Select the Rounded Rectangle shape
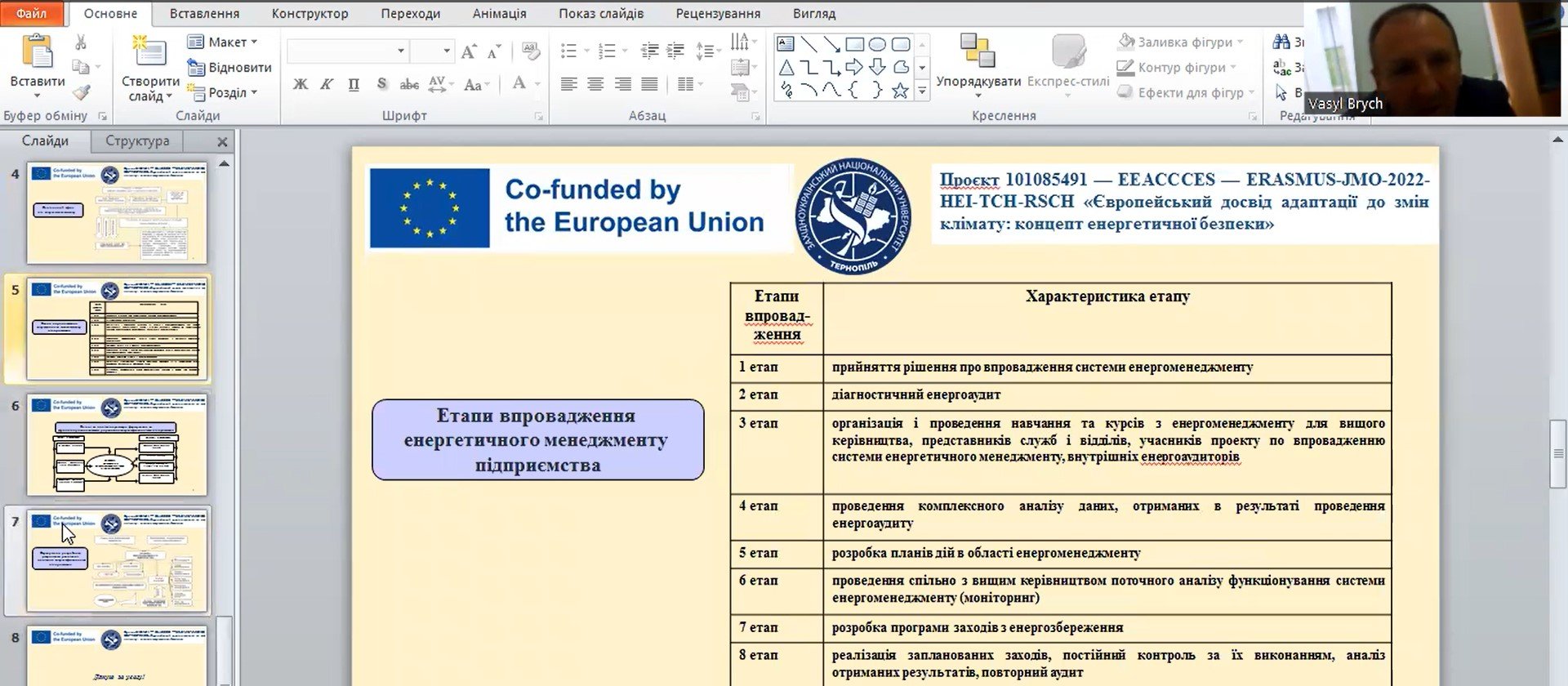This screenshot has height=686, width=1568. tap(900, 44)
